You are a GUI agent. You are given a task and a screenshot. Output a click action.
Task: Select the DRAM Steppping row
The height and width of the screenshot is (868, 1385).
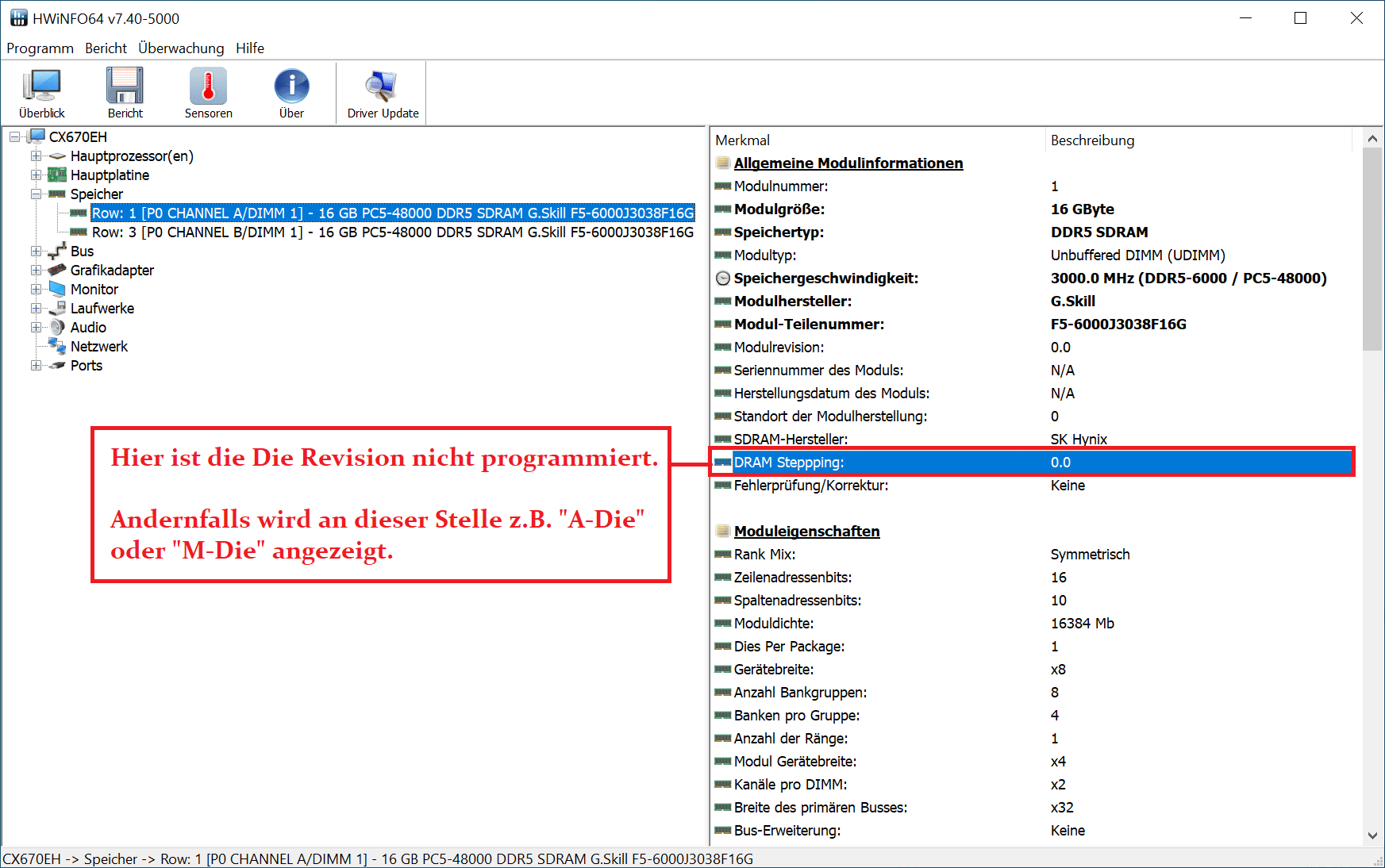1032,462
